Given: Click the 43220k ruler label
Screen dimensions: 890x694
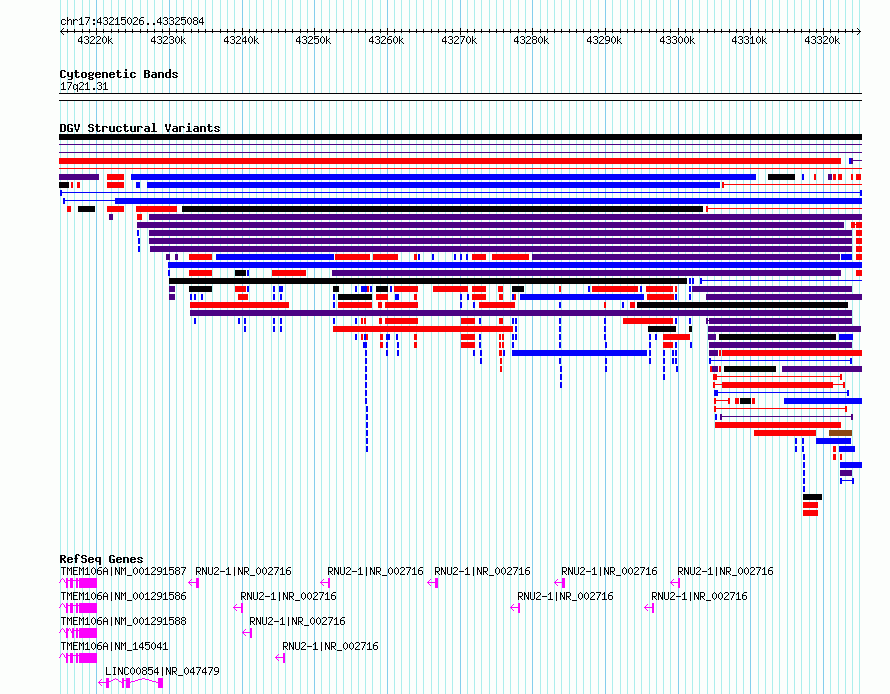Looking at the screenshot, I should (x=95, y=40).
